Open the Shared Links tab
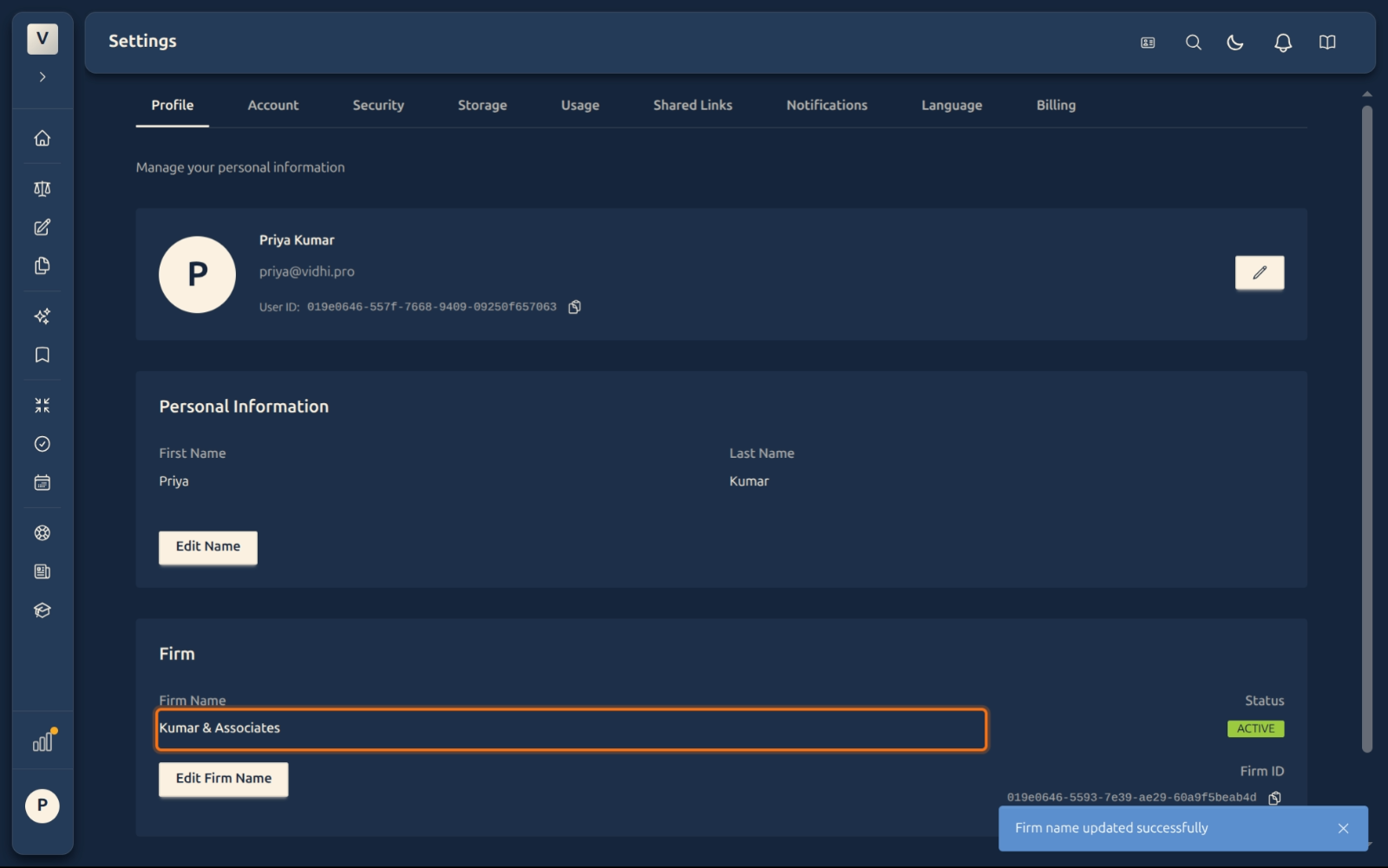This screenshot has width=1388, height=868. click(692, 105)
